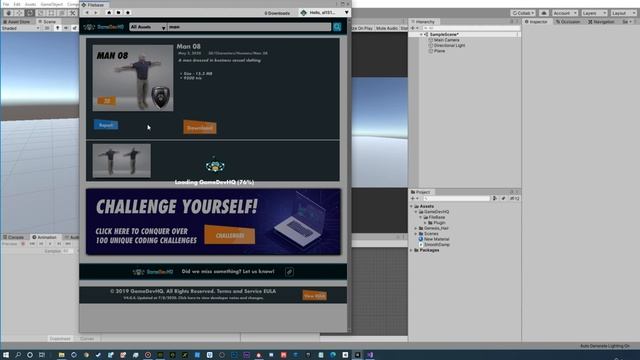
Task: Click Project search-by-type filter icon
Action: pyautogui.click(x=495, y=198)
